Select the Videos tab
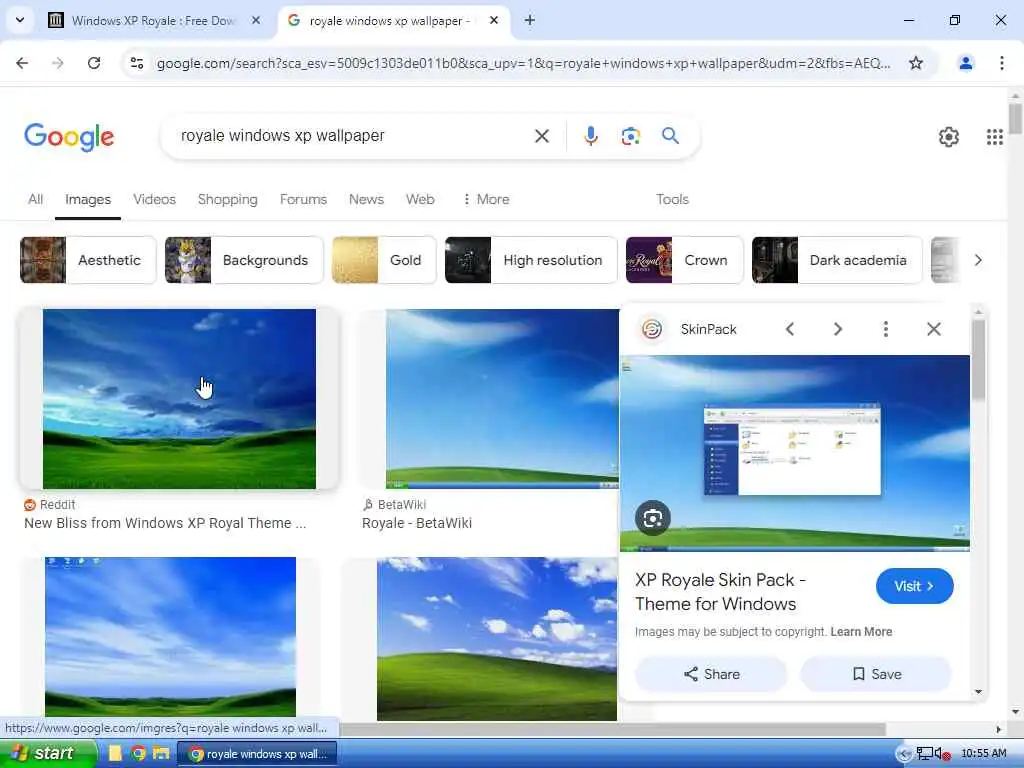The image size is (1024, 768). [154, 199]
